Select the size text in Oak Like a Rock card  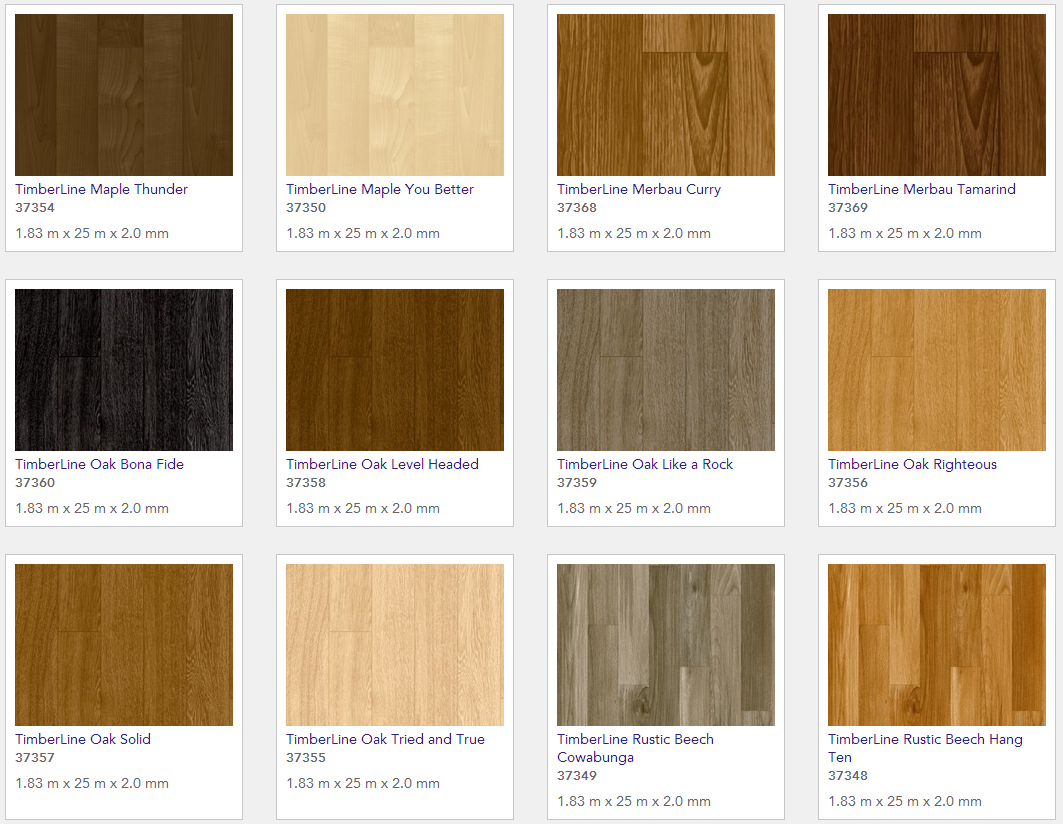634,508
